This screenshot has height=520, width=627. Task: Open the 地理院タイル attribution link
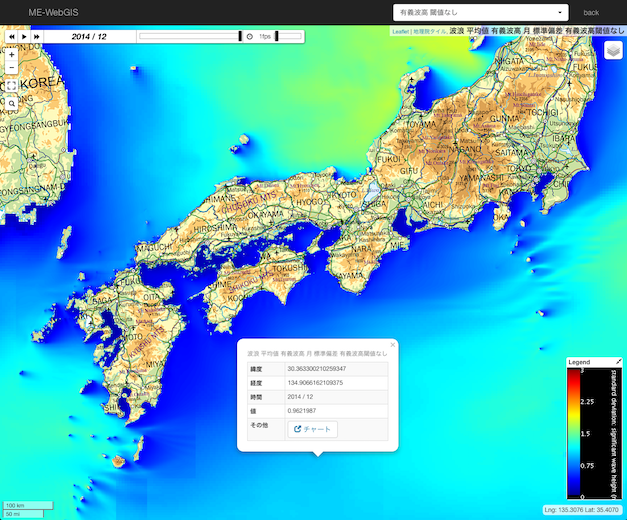coord(428,32)
